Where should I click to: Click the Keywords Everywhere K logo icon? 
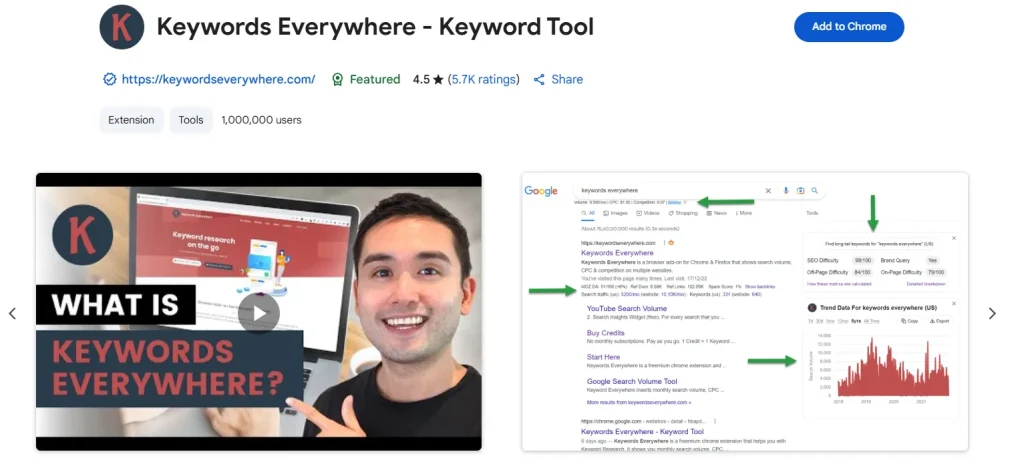[x=122, y=27]
